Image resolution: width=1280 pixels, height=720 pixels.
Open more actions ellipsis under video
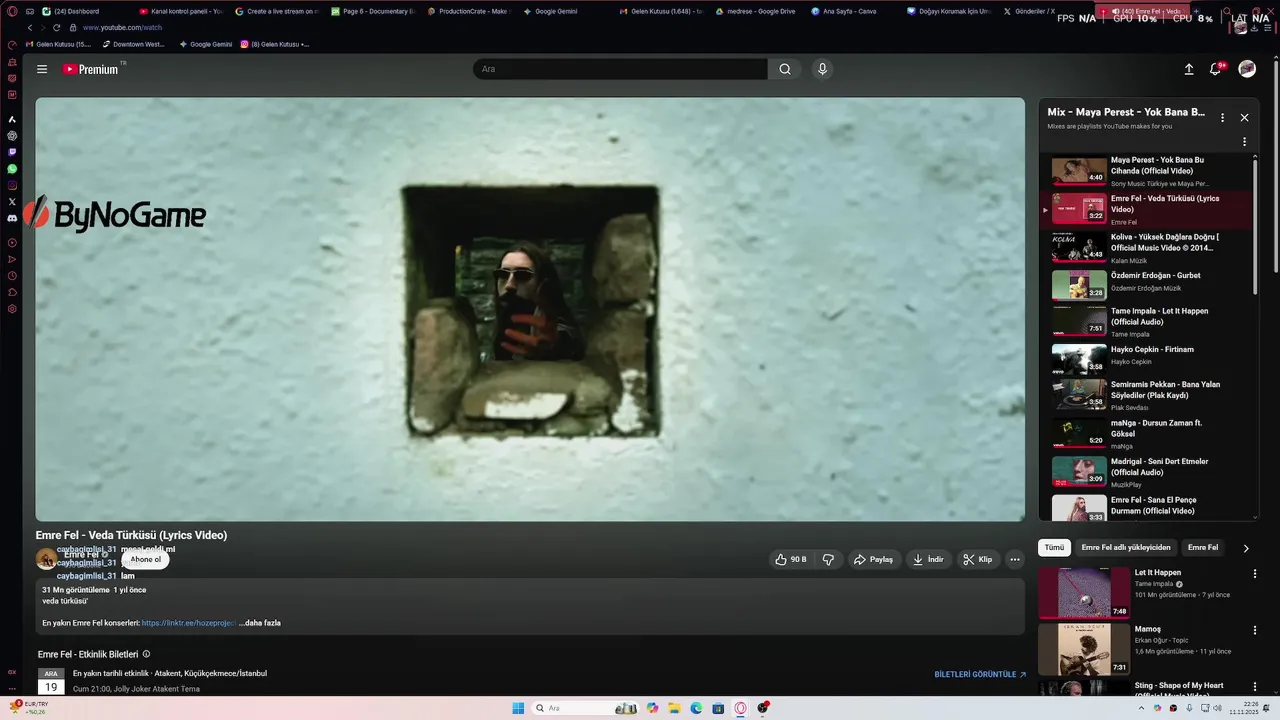coord(1015,559)
